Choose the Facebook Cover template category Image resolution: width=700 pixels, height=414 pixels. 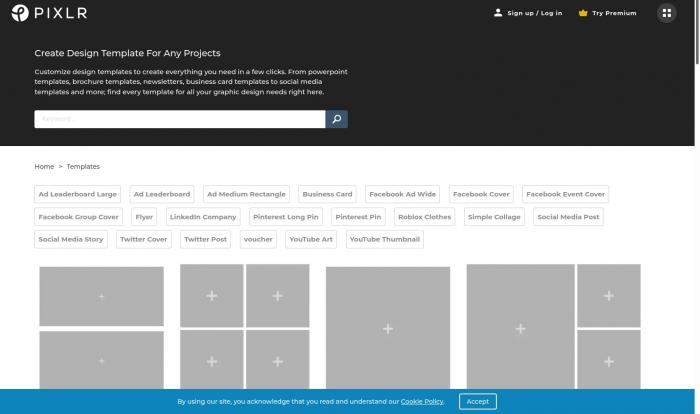pyautogui.click(x=481, y=194)
